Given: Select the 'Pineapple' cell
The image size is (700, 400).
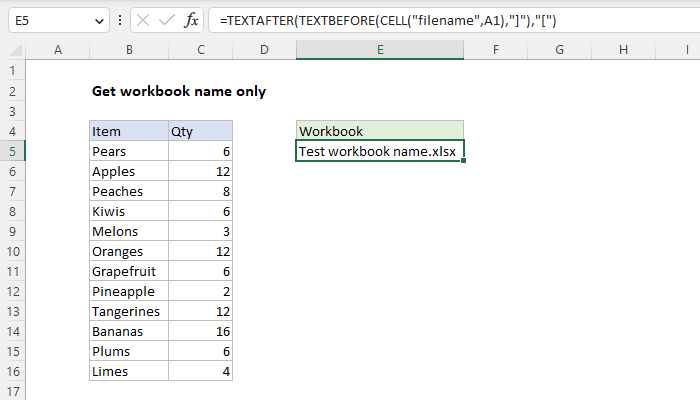Looking at the screenshot, I should point(129,291).
